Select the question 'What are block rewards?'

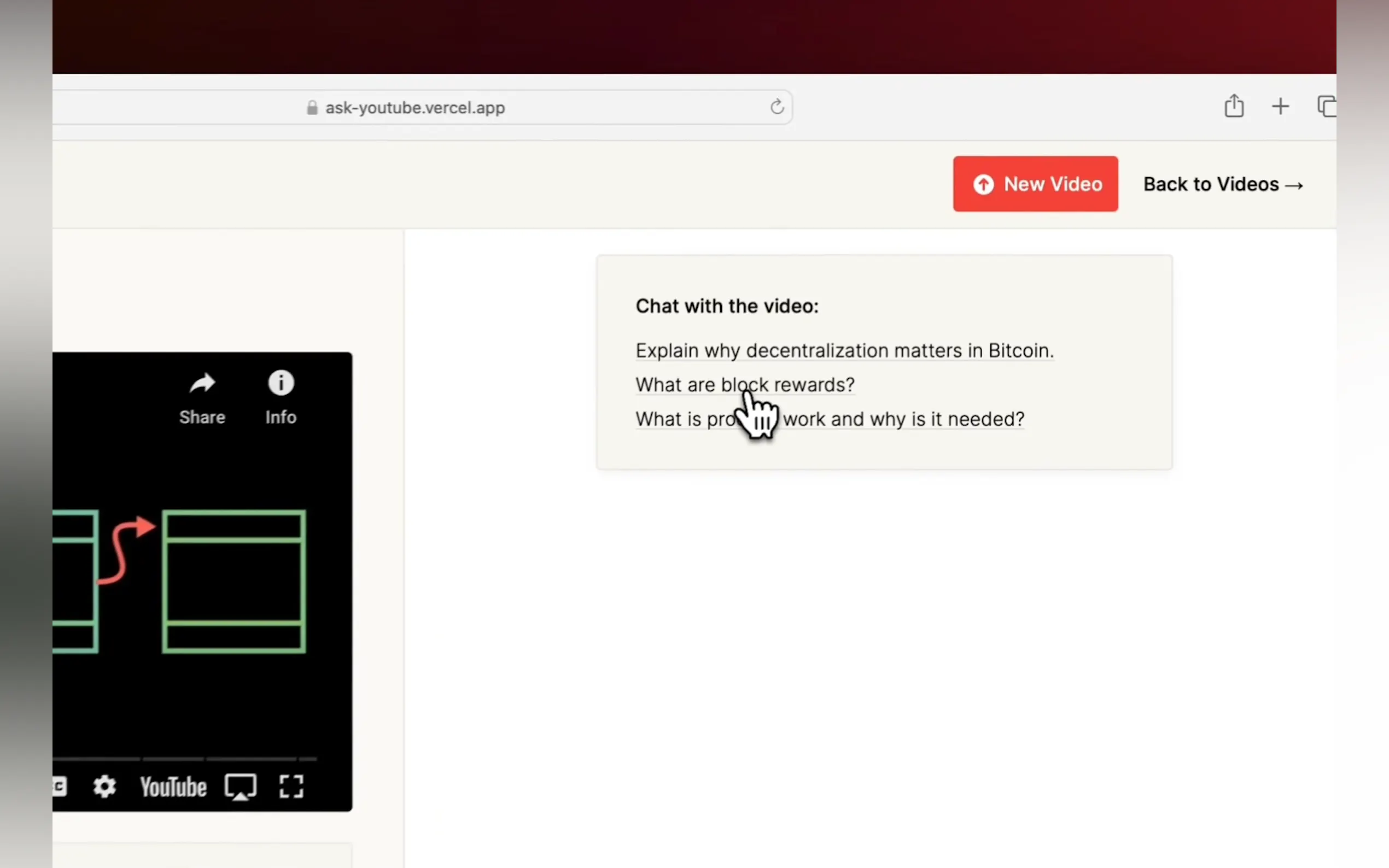click(745, 385)
